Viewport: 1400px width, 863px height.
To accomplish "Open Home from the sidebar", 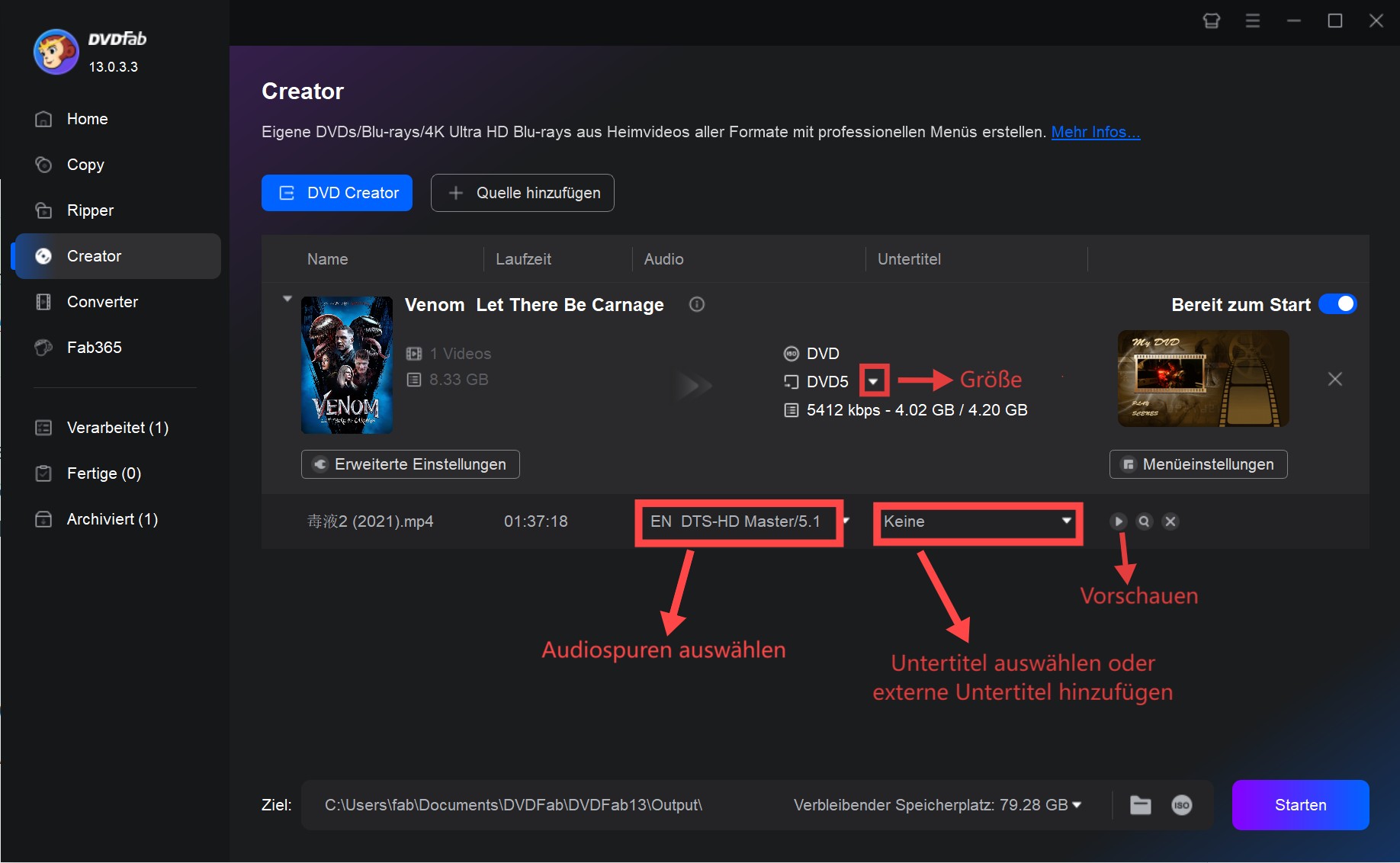I will click(x=117, y=119).
